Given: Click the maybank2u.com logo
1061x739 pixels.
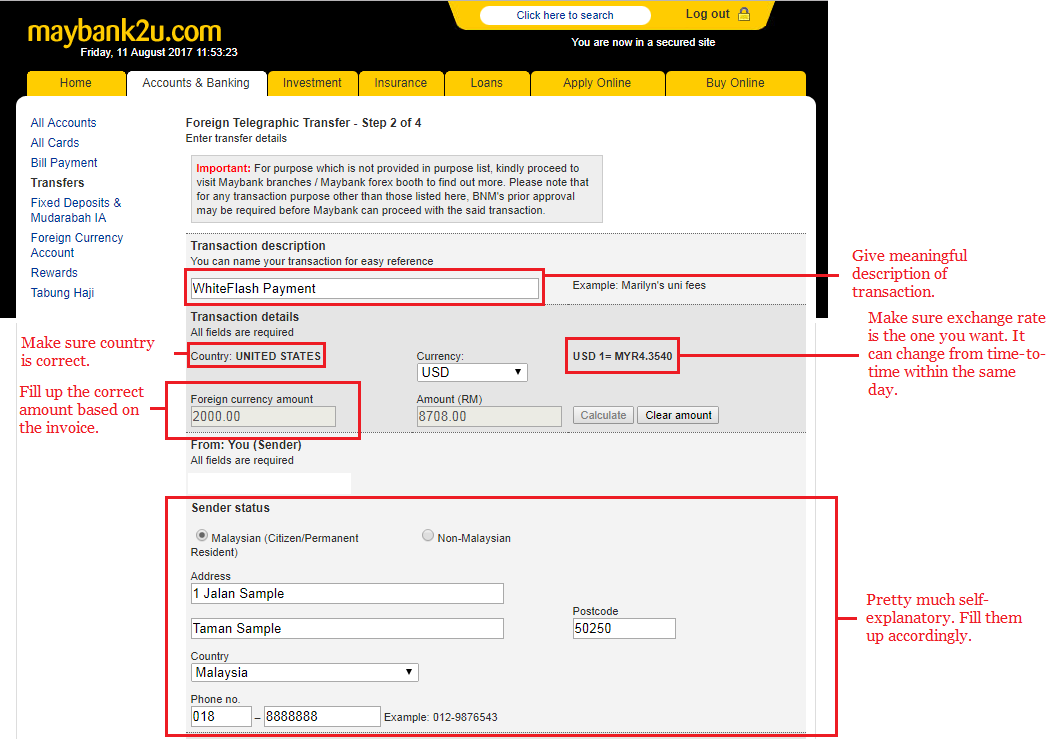Looking at the screenshot, I should pos(125,32).
